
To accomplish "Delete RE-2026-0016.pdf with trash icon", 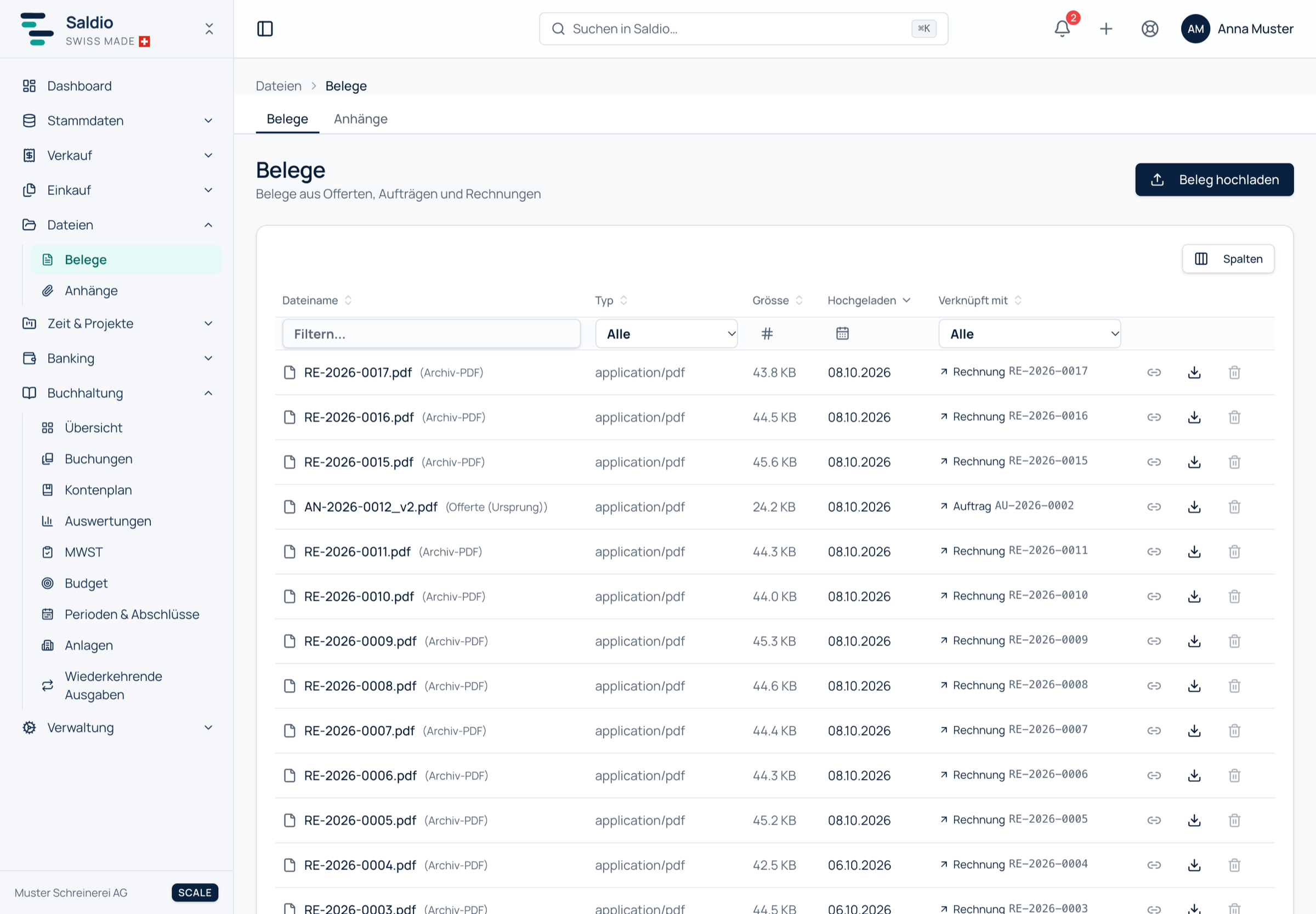I will (1234, 417).
